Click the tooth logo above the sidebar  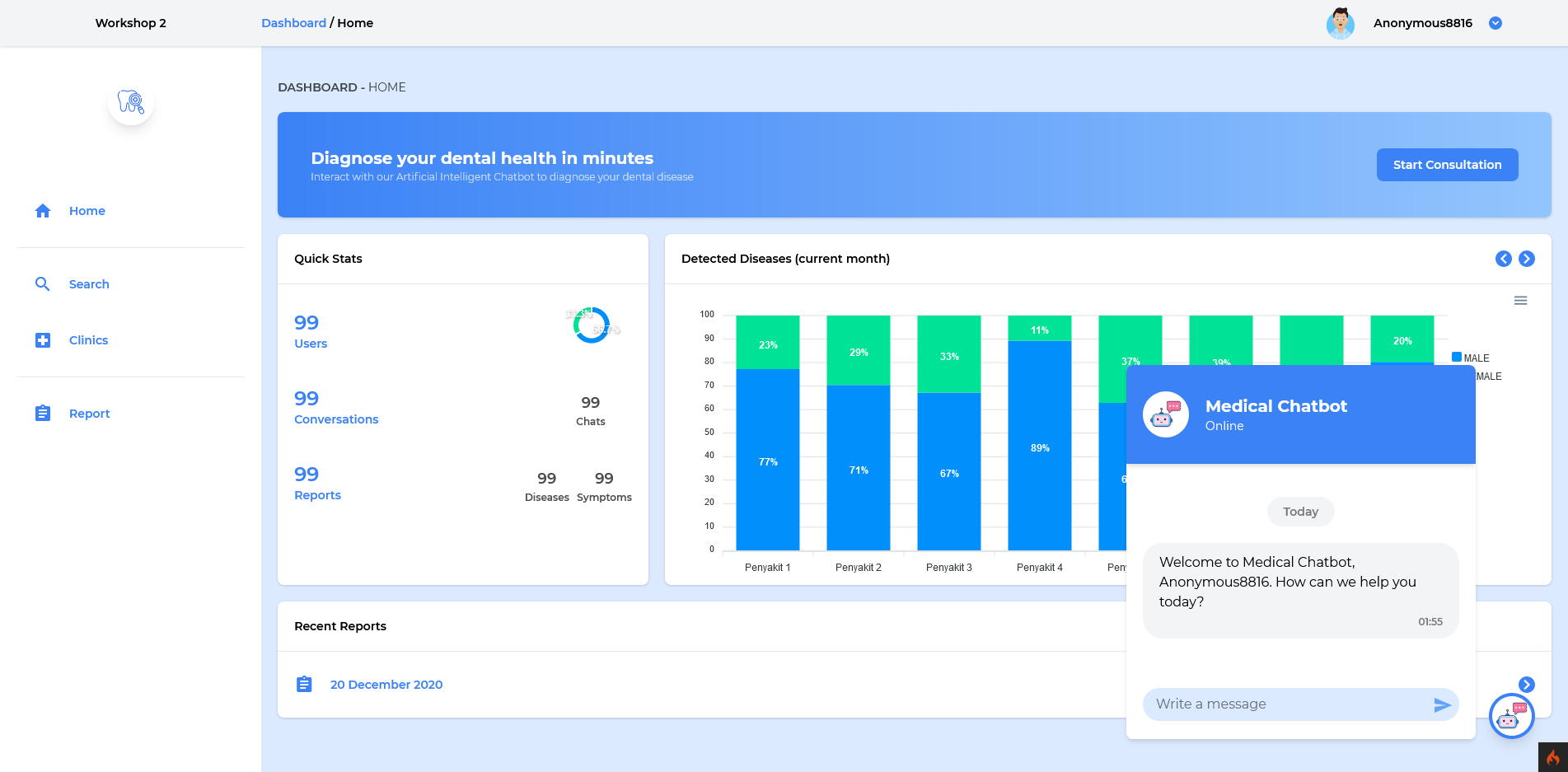(x=131, y=102)
